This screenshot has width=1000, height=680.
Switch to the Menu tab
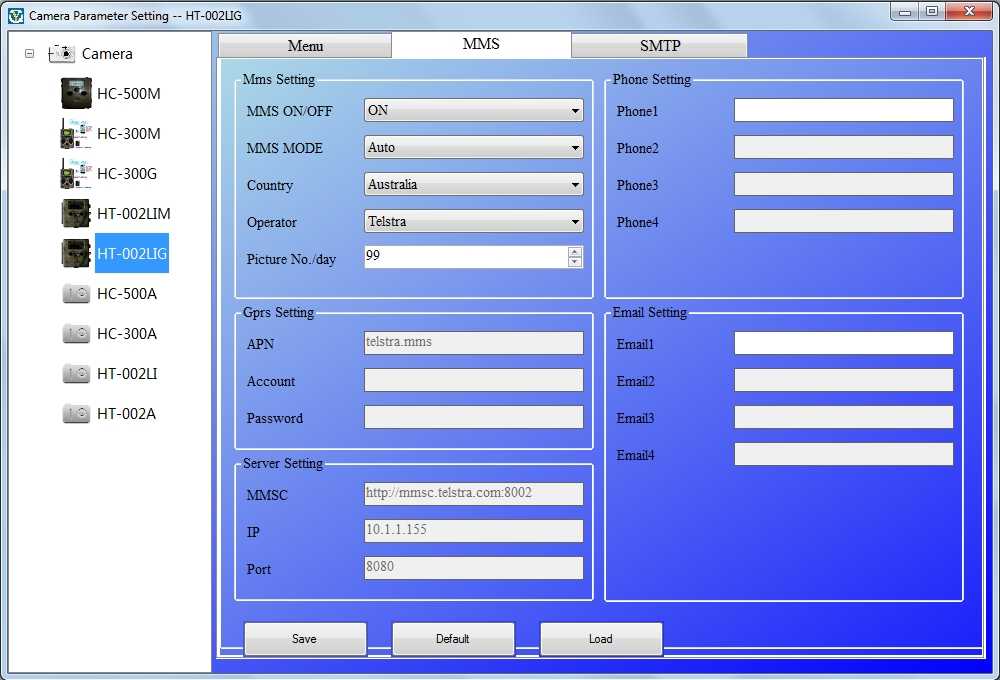[x=305, y=46]
